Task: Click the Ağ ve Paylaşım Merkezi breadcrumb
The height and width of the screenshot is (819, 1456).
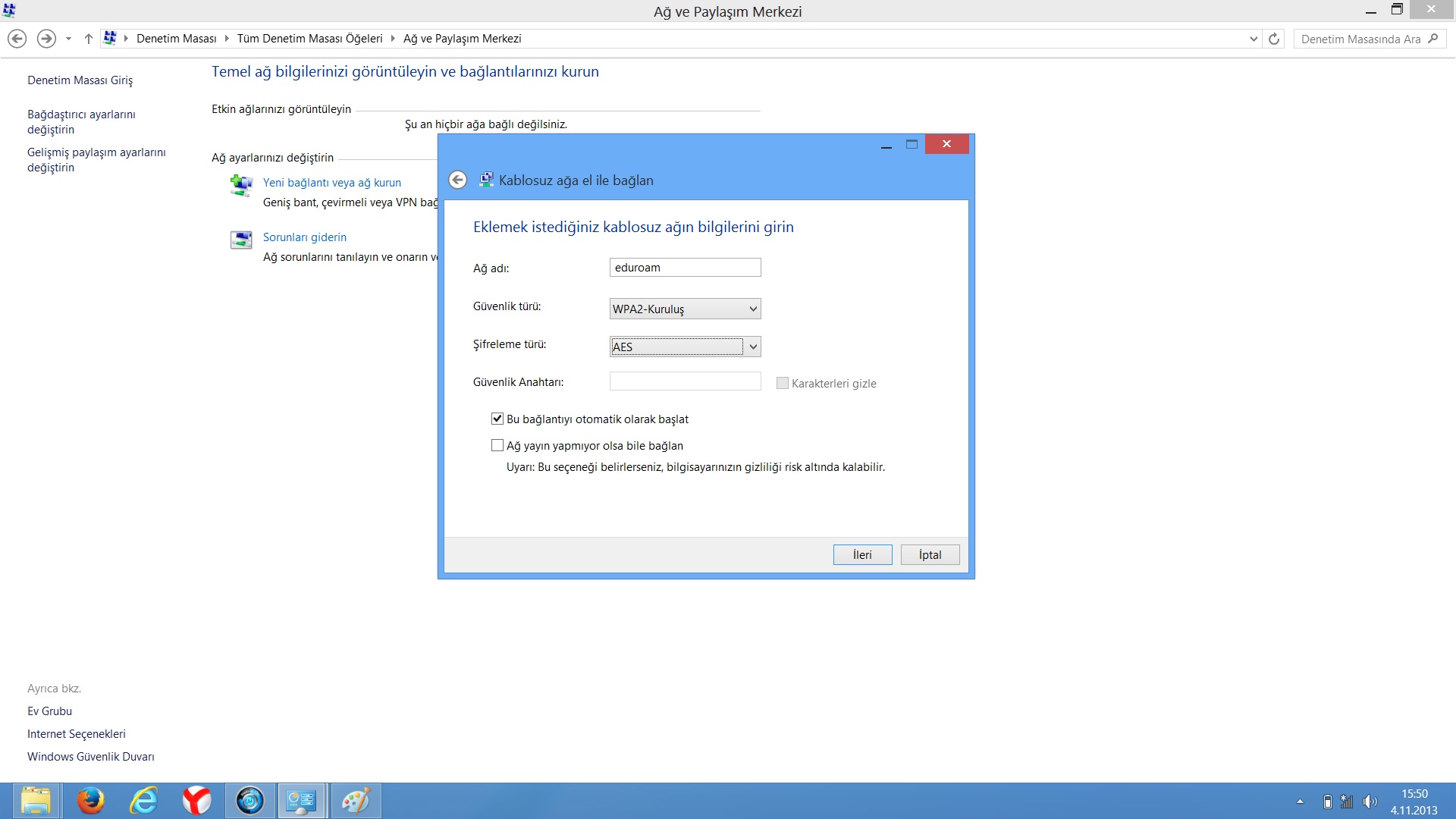Action: 462,38
